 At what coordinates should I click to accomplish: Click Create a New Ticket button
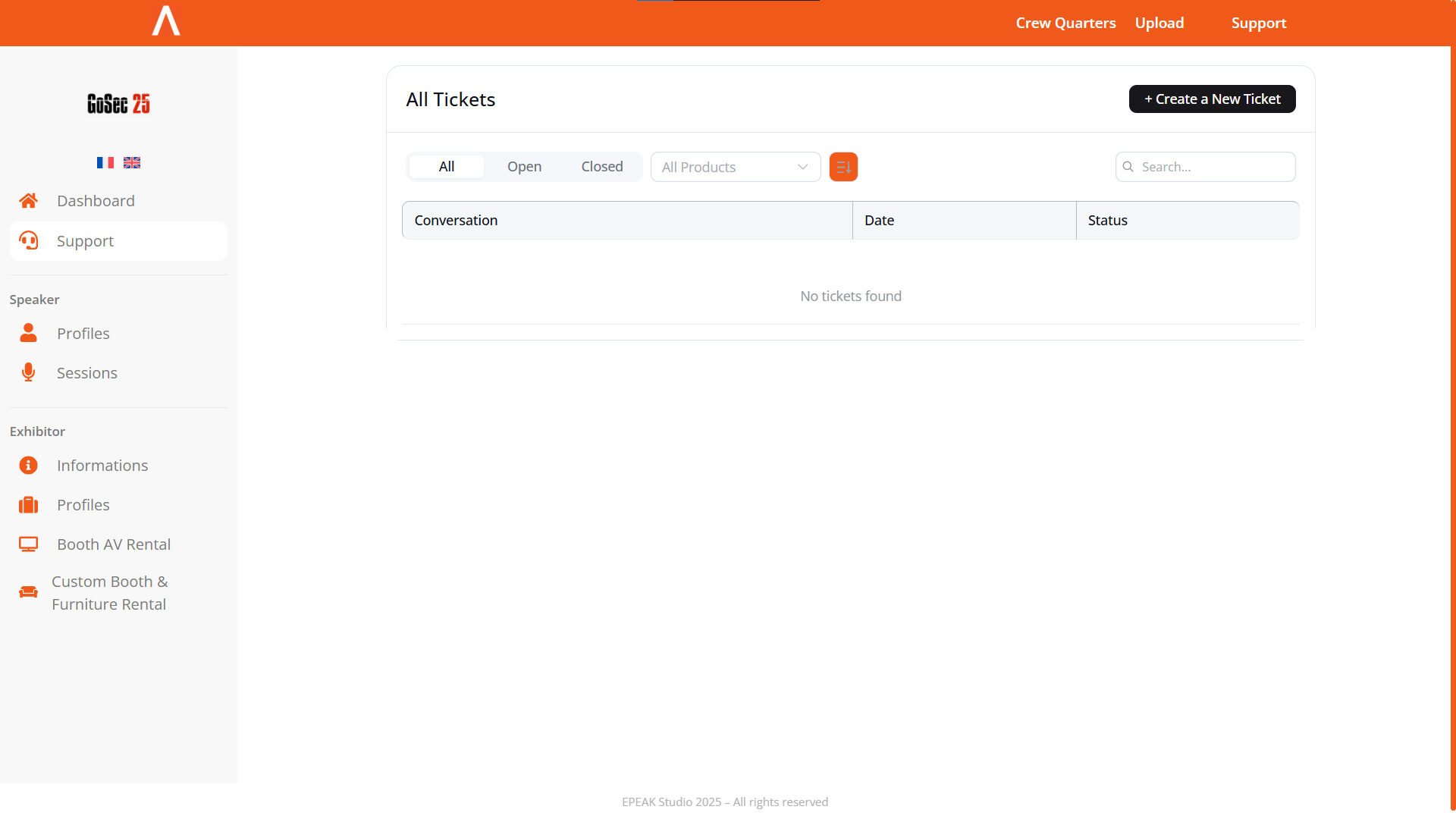pyautogui.click(x=1212, y=99)
